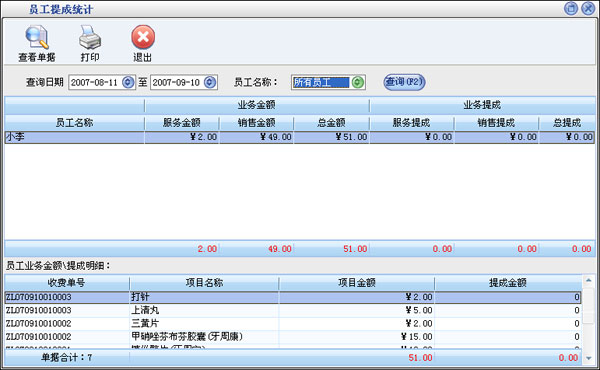Select the 三黄片 detail row

pyautogui.click(x=293, y=324)
